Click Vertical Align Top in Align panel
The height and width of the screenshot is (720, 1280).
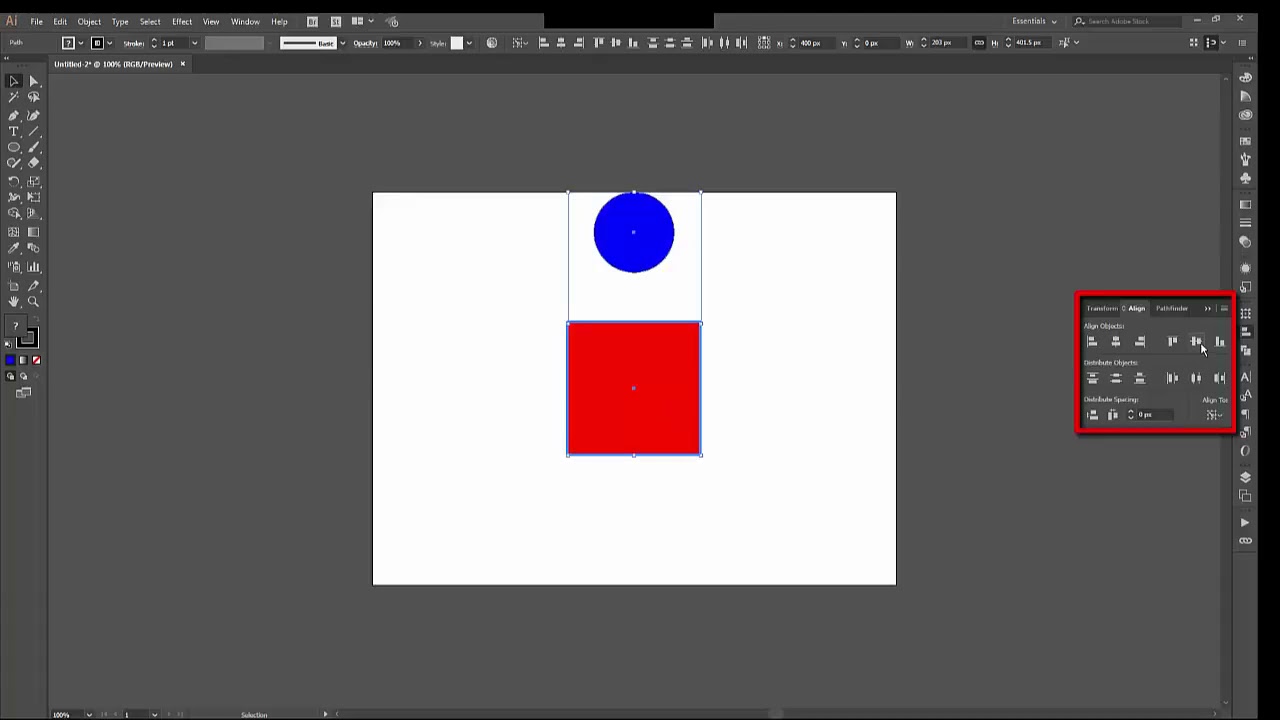[x=1172, y=342]
